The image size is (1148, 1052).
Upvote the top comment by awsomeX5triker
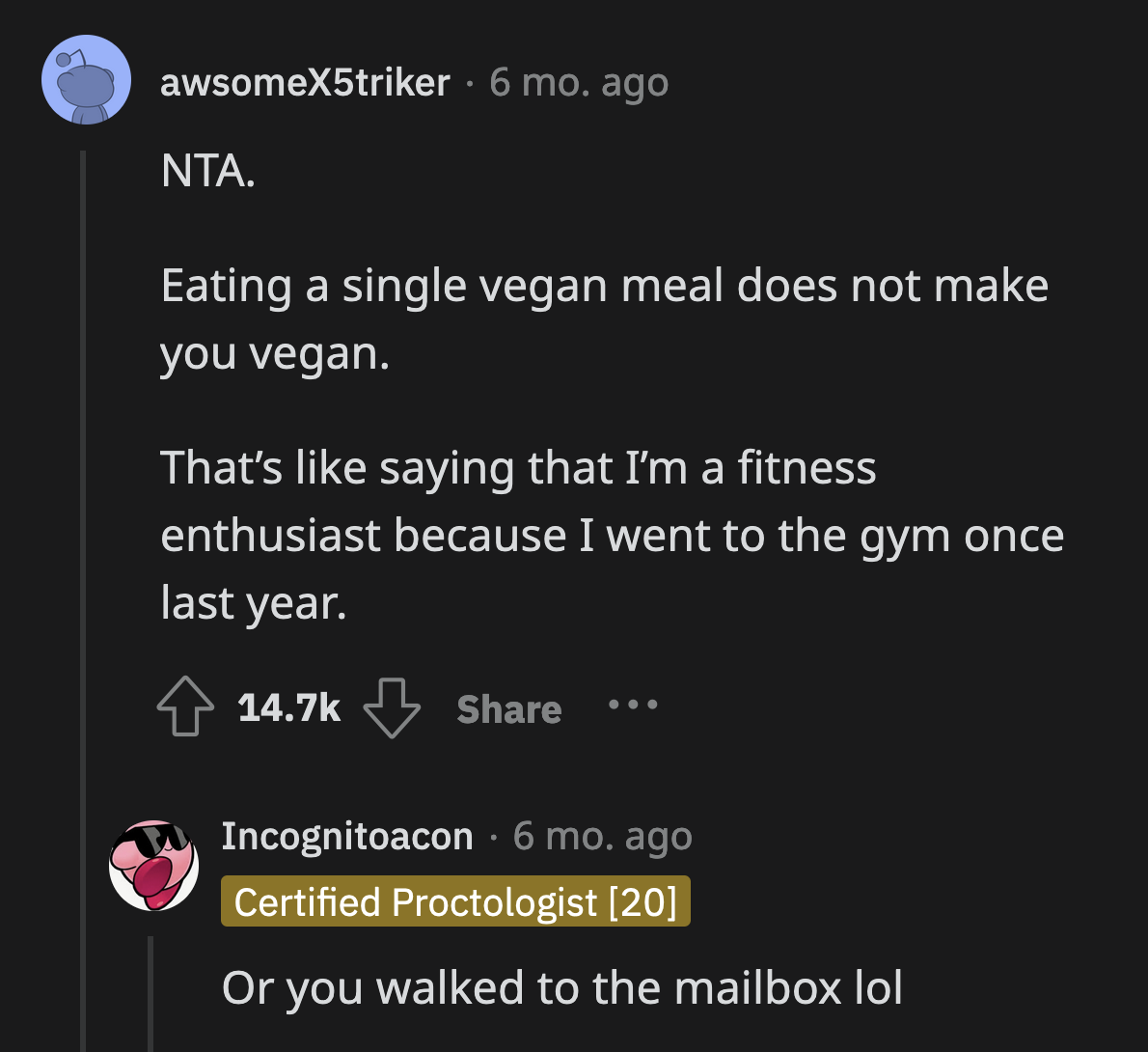pyautogui.click(x=187, y=707)
